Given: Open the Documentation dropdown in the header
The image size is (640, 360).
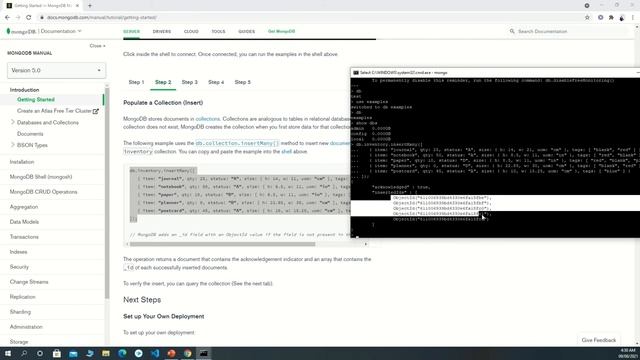Looking at the screenshot, I should [x=61, y=31].
